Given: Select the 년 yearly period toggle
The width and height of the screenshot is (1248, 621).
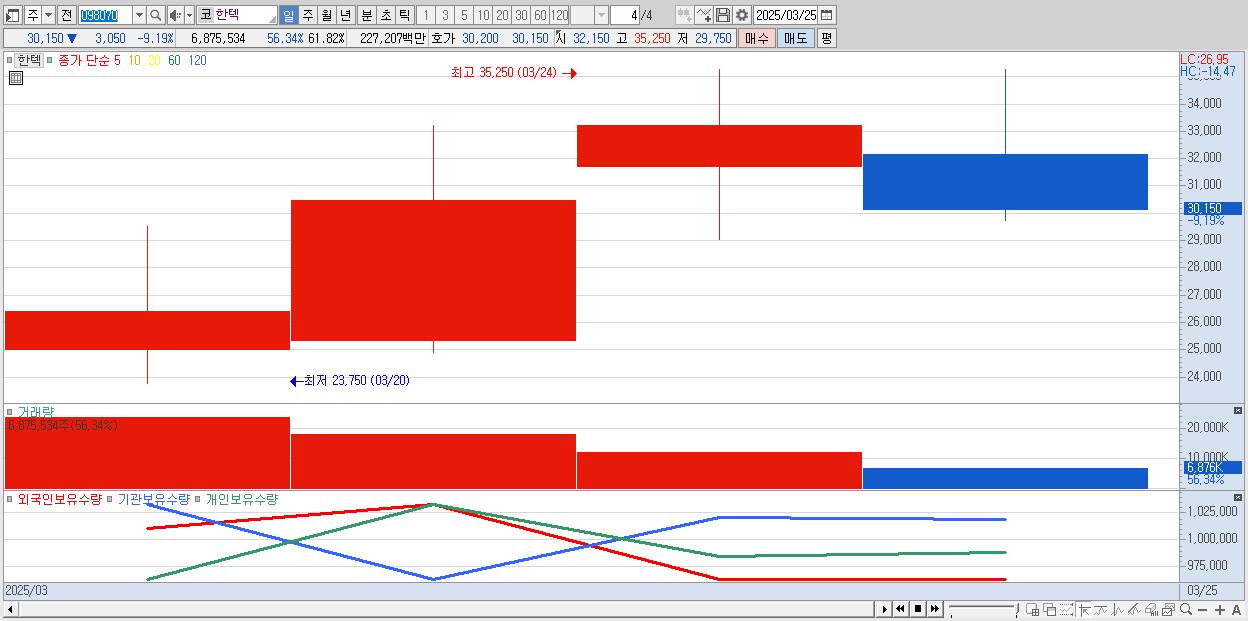Looking at the screenshot, I should 345,15.
